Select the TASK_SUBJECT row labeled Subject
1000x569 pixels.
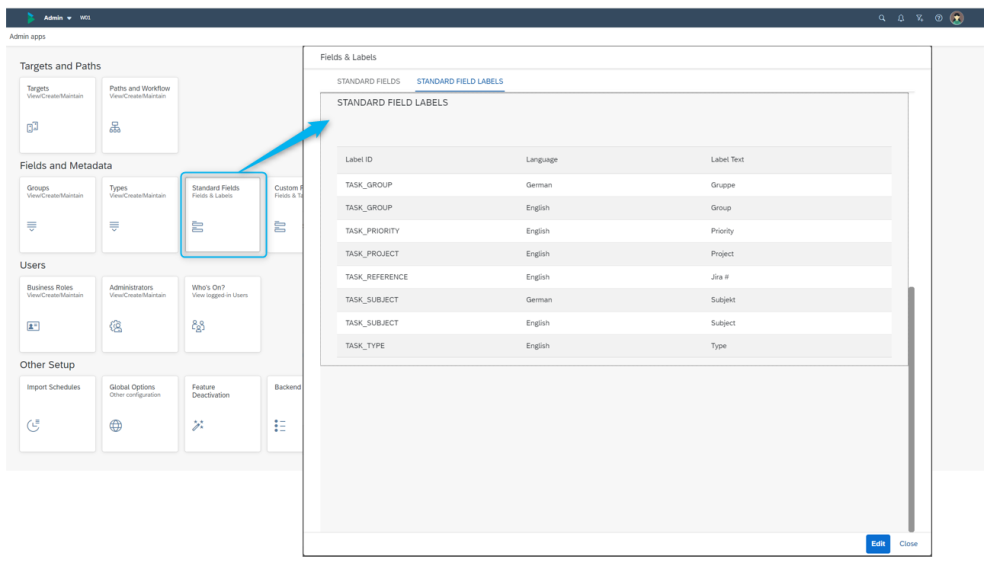click(614, 323)
